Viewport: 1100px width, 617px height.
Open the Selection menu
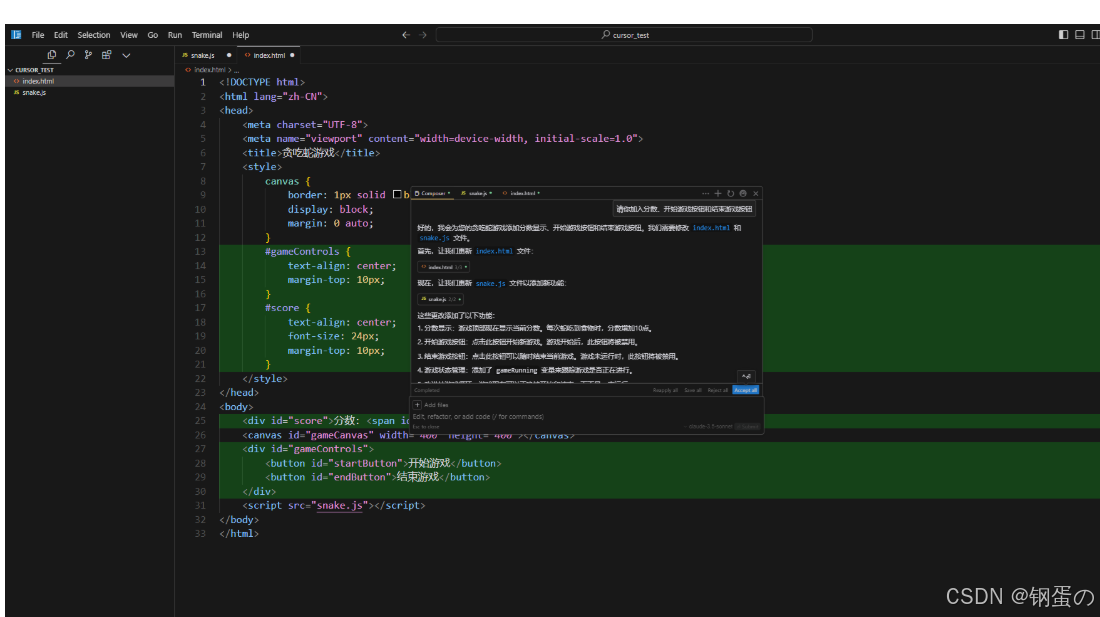[x=93, y=35]
